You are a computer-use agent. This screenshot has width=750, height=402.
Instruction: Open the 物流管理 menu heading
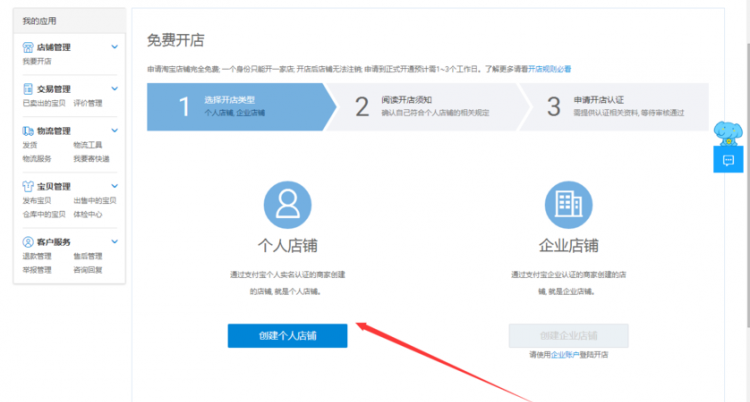point(54,131)
